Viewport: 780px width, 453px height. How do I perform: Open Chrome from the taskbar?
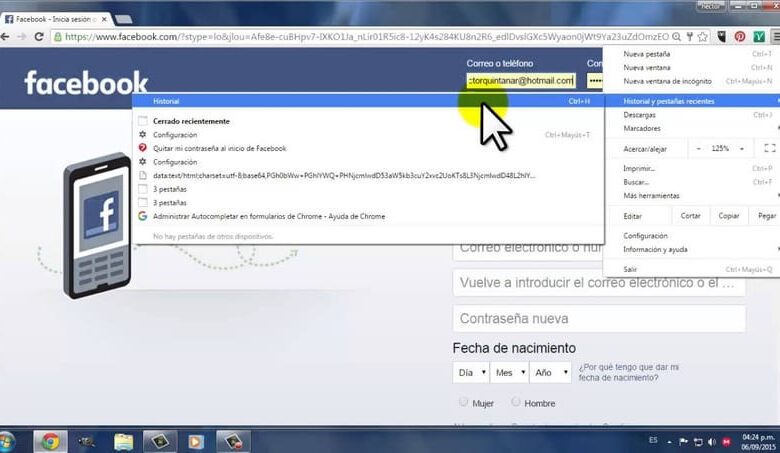click(x=50, y=442)
